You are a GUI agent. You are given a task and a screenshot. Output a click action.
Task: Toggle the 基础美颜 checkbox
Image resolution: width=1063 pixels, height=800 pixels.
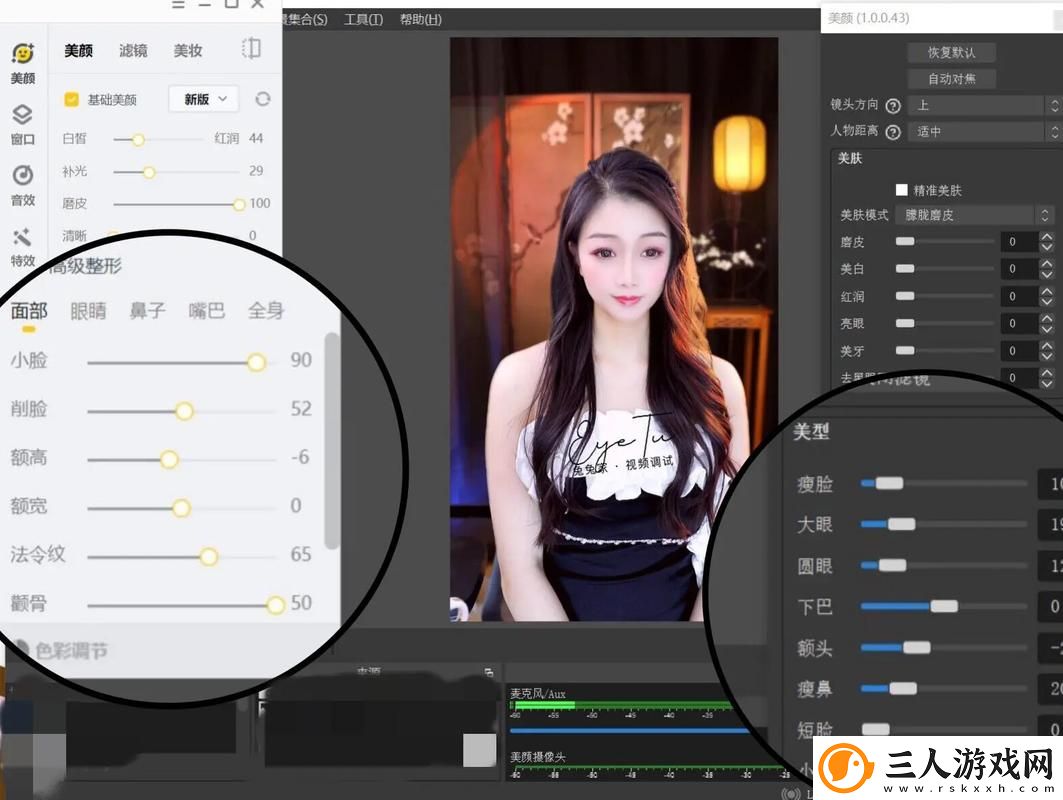[x=71, y=100]
